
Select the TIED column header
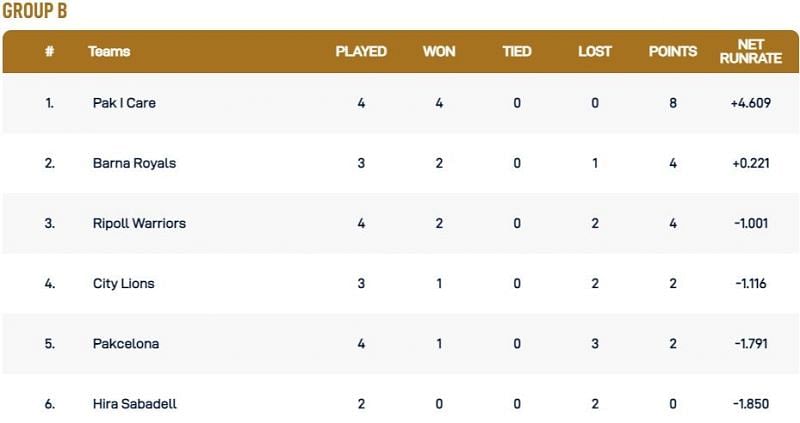(x=517, y=52)
